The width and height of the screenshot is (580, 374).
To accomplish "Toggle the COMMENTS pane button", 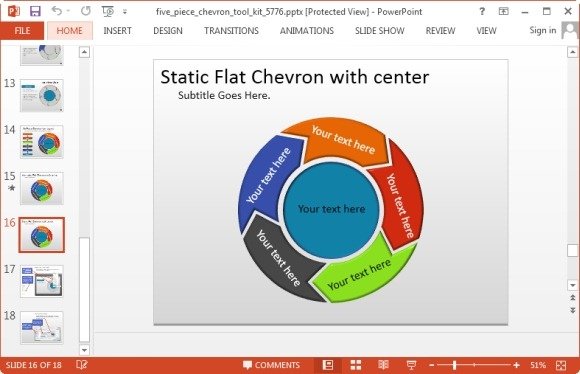I will [272, 365].
